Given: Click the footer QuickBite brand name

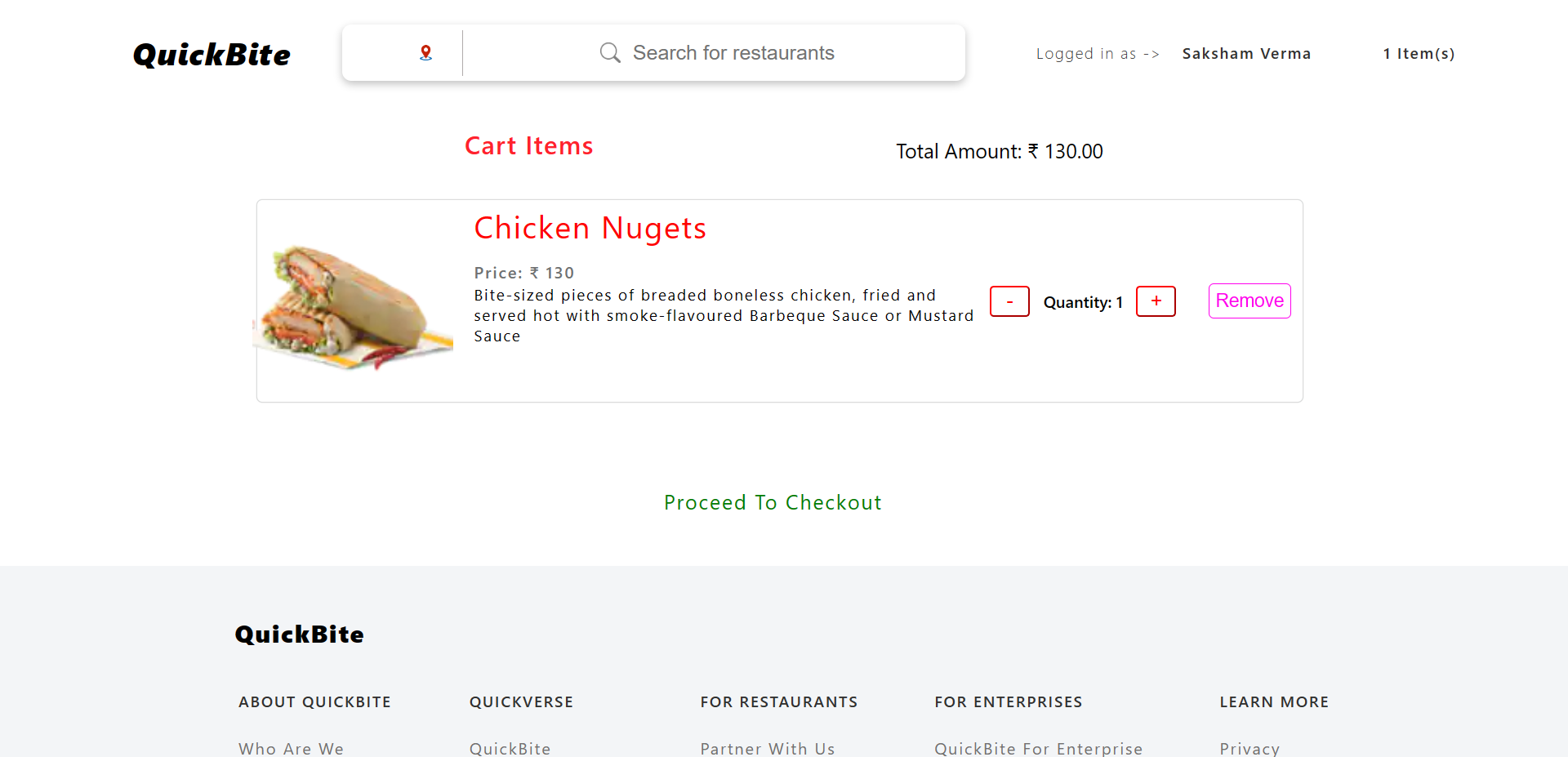Looking at the screenshot, I should pyautogui.click(x=299, y=634).
